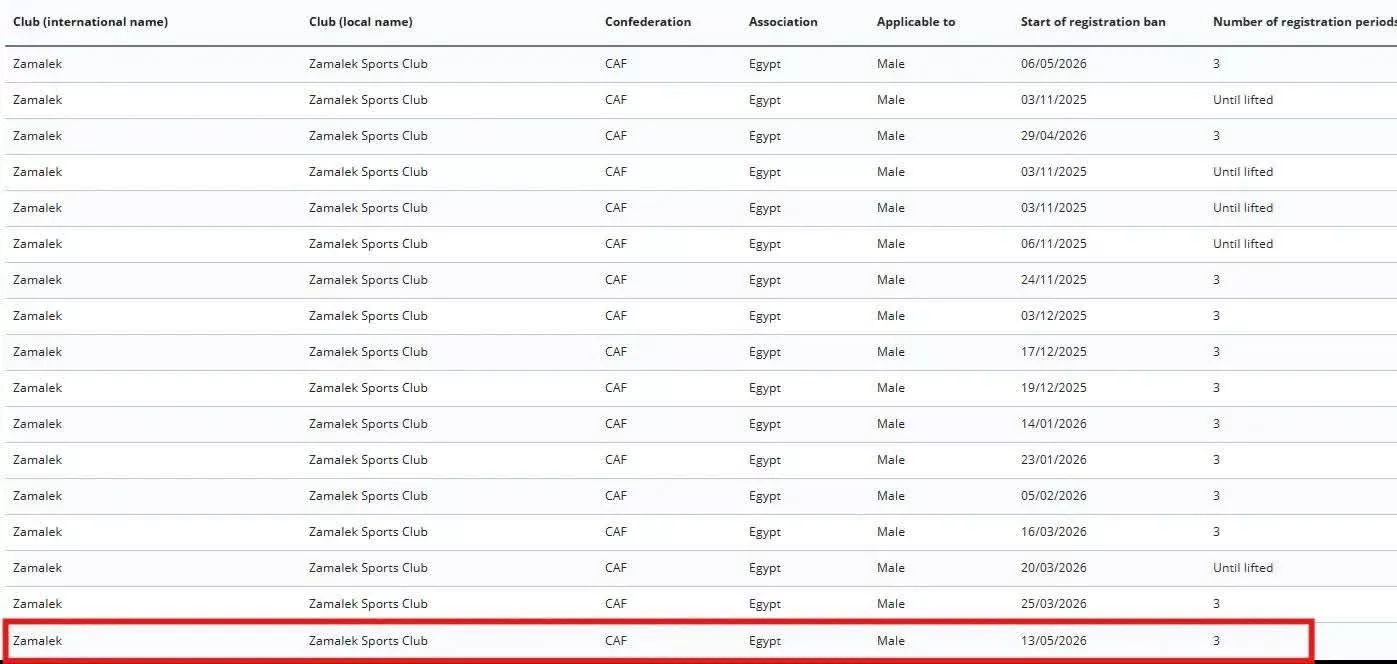Click CAF in the 29/04/2026 row
The image size is (1397, 664).
click(x=616, y=136)
